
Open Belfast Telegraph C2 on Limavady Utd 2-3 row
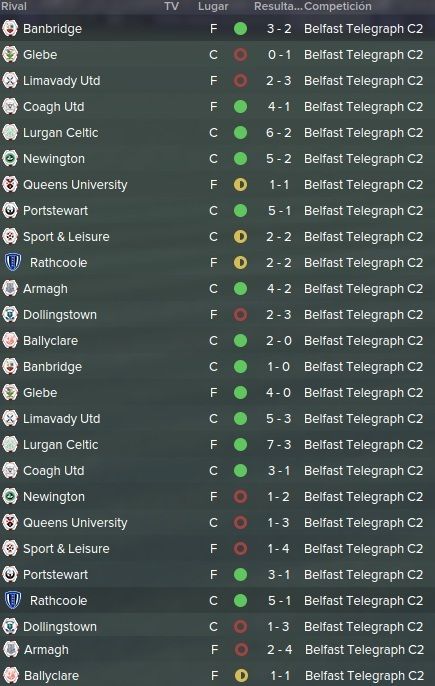[364, 81]
